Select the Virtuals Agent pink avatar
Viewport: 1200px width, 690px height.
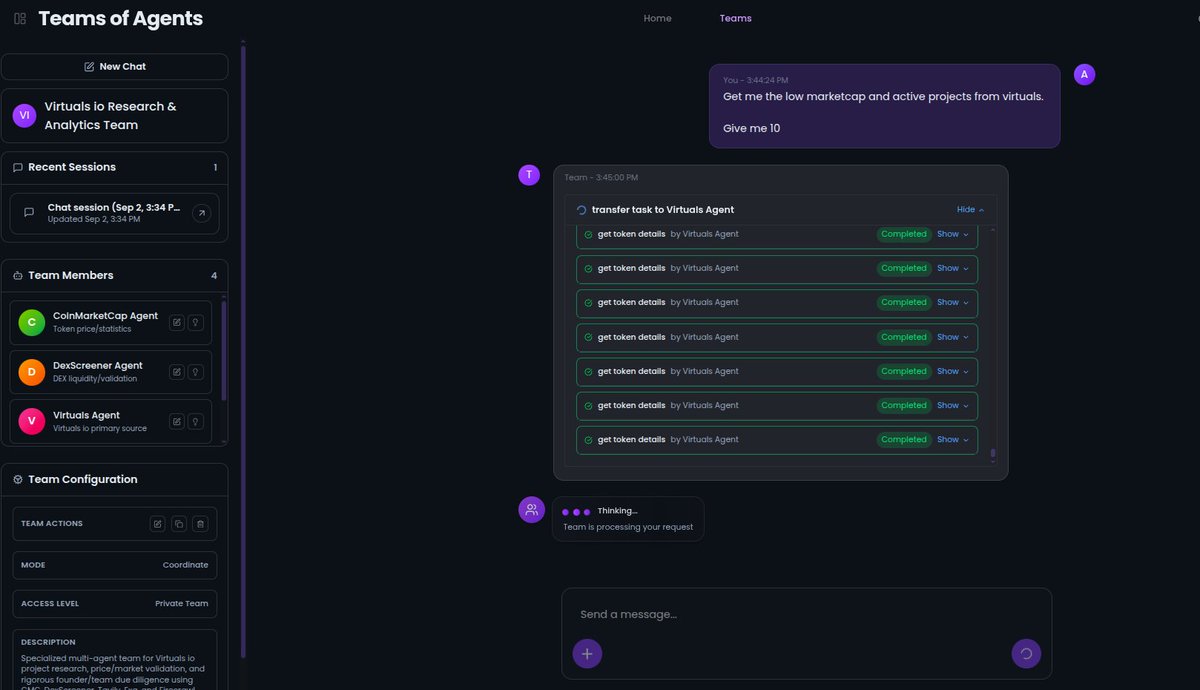(32, 421)
